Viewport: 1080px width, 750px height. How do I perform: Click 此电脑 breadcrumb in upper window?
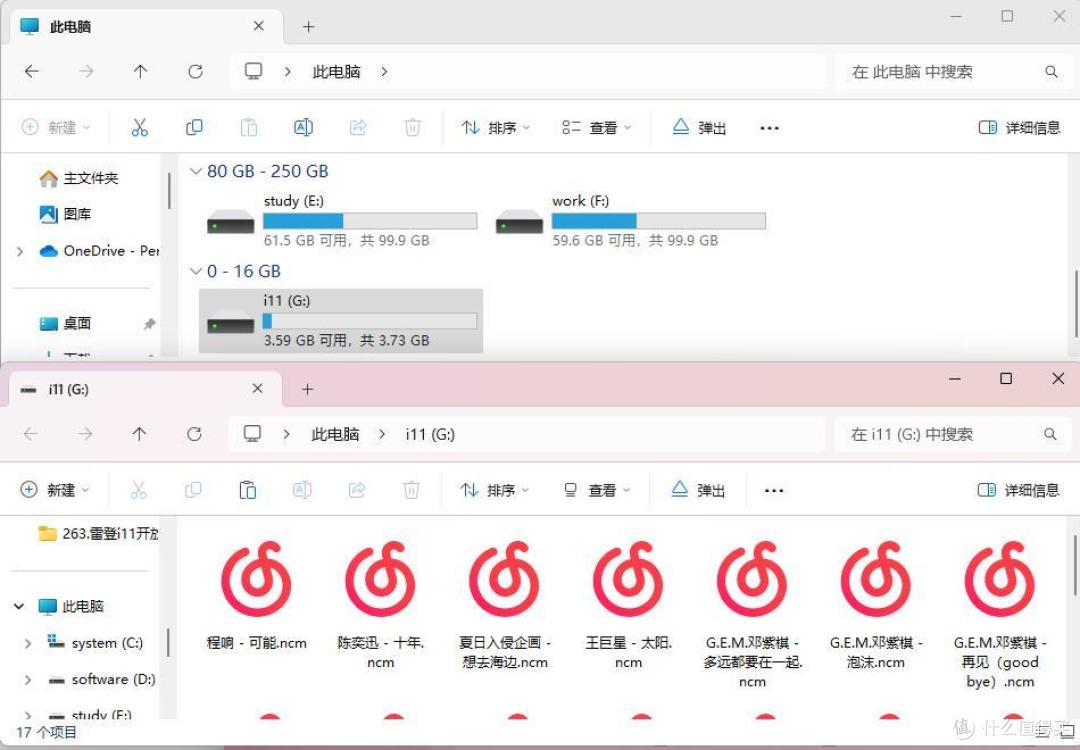tap(336, 71)
